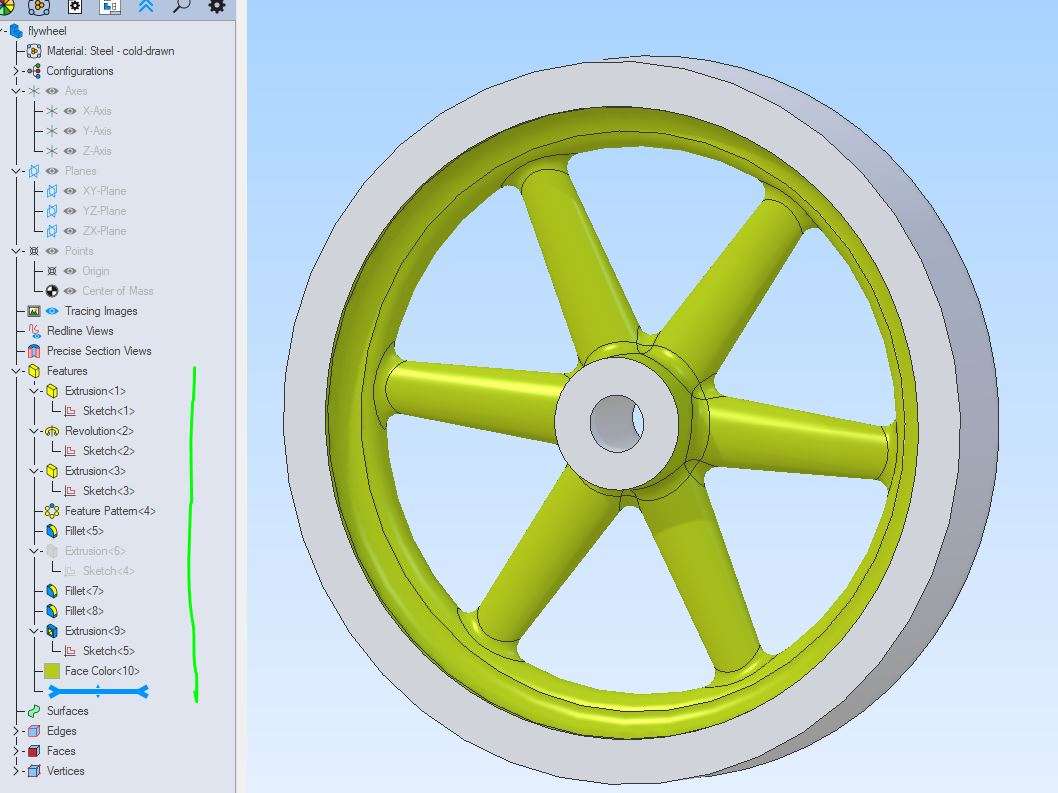Select the Surfaces node icon

34,711
